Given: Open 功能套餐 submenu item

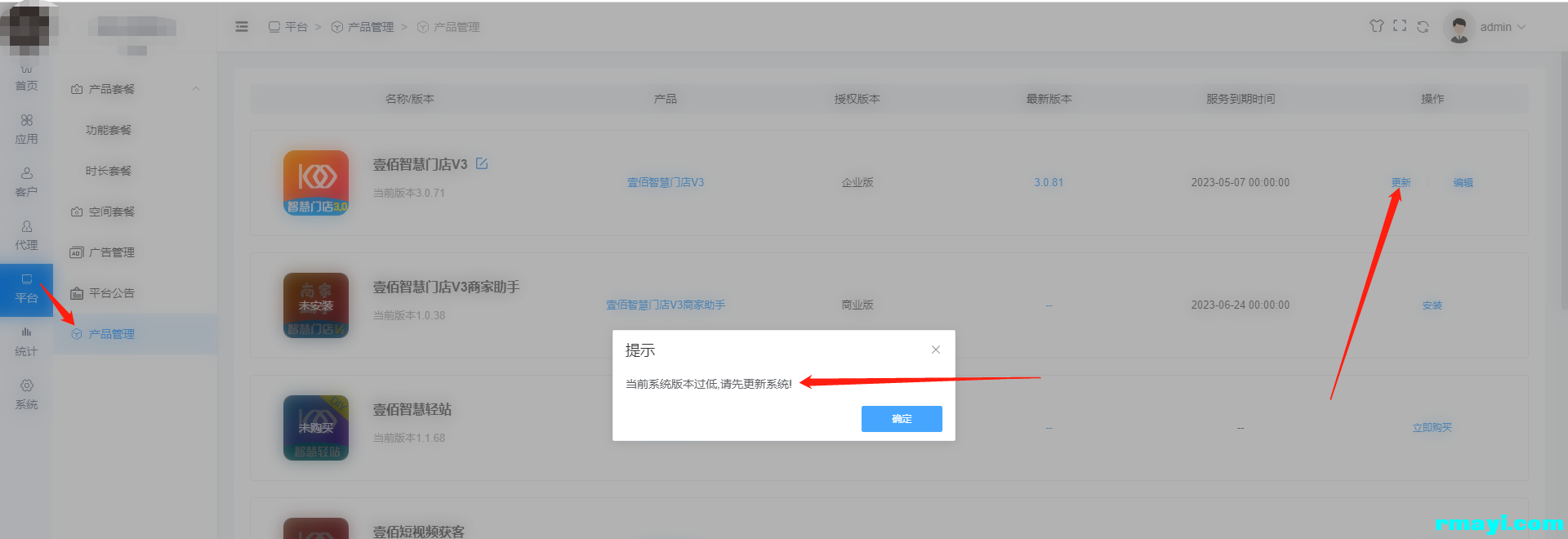Looking at the screenshot, I should [109, 130].
